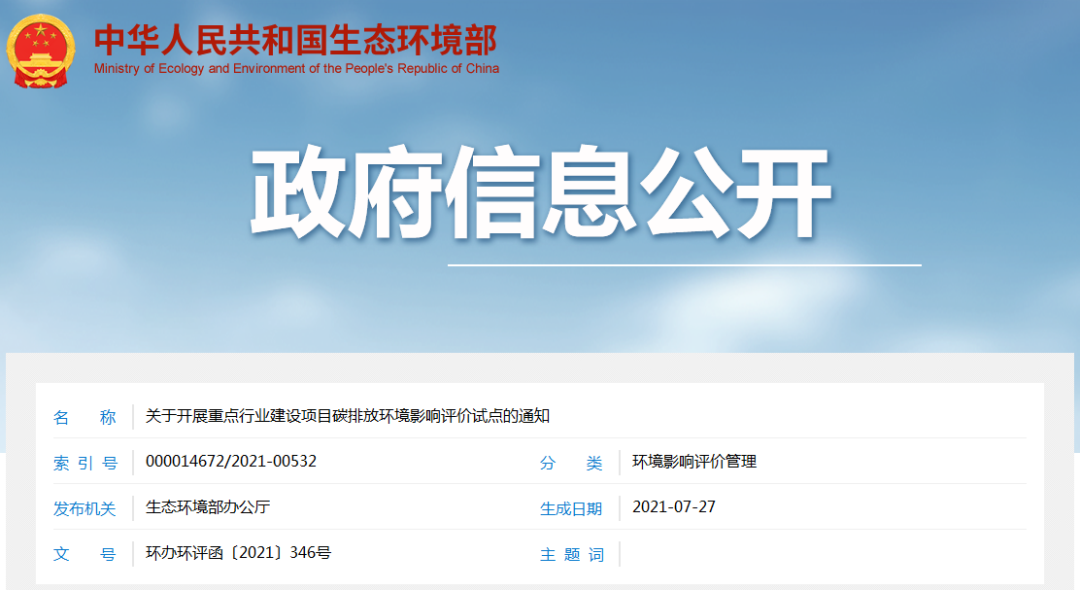Image resolution: width=1080 pixels, height=590 pixels.
Task: Click the 索引号 field label
Action: point(85,463)
